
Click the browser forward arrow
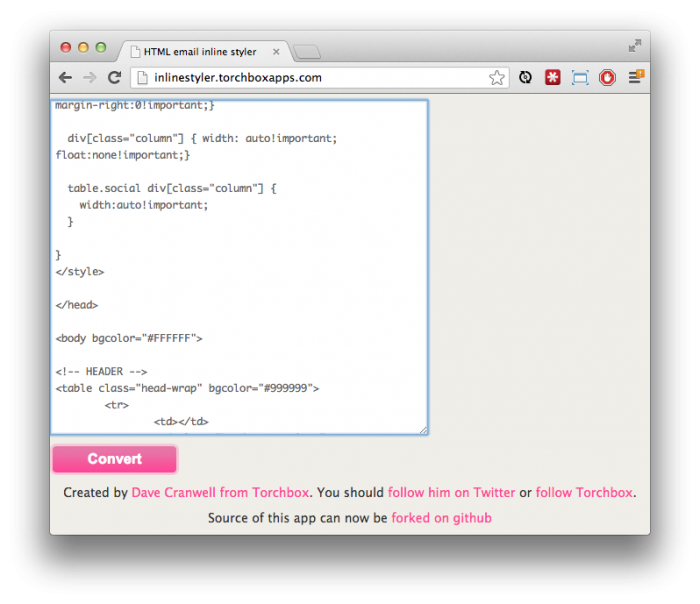point(90,77)
